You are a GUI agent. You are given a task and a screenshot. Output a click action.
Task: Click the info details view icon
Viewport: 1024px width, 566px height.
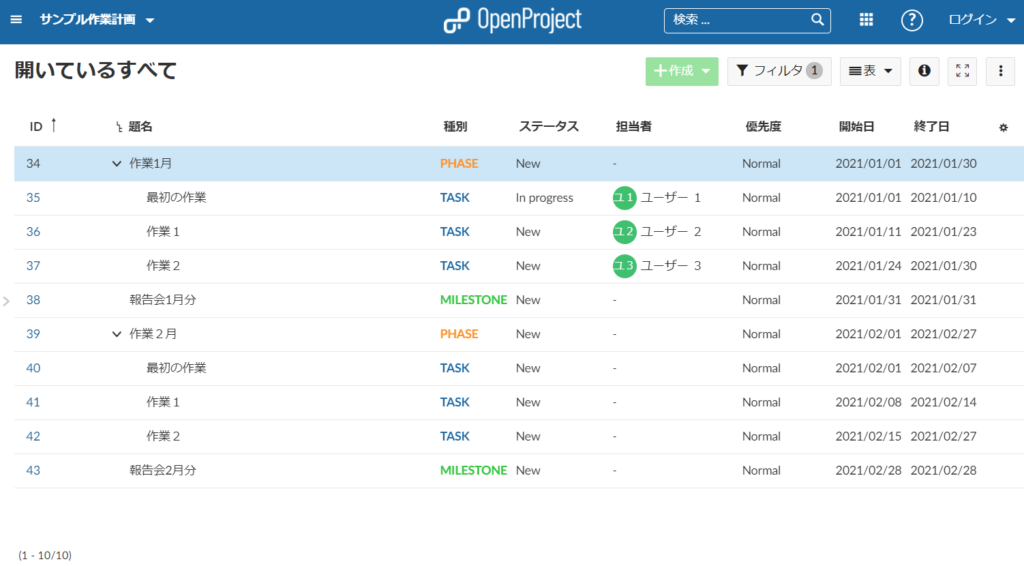924,71
